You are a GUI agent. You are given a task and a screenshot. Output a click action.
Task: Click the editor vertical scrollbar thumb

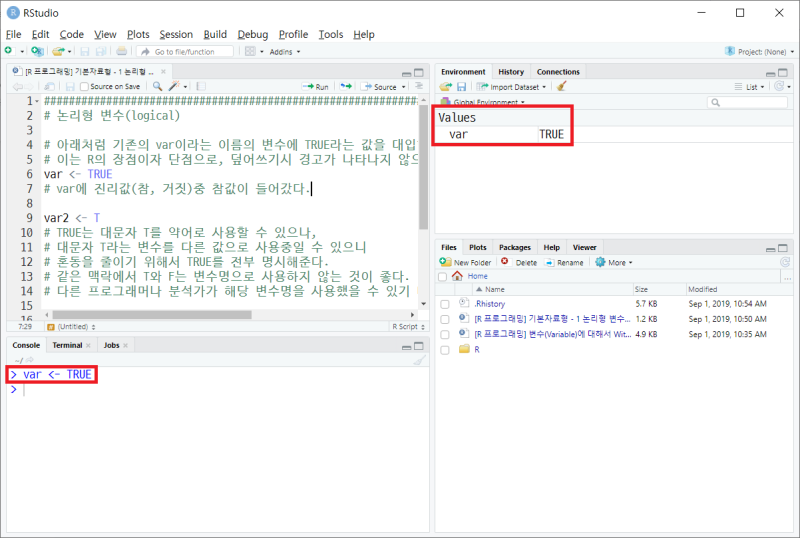(x=423, y=168)
